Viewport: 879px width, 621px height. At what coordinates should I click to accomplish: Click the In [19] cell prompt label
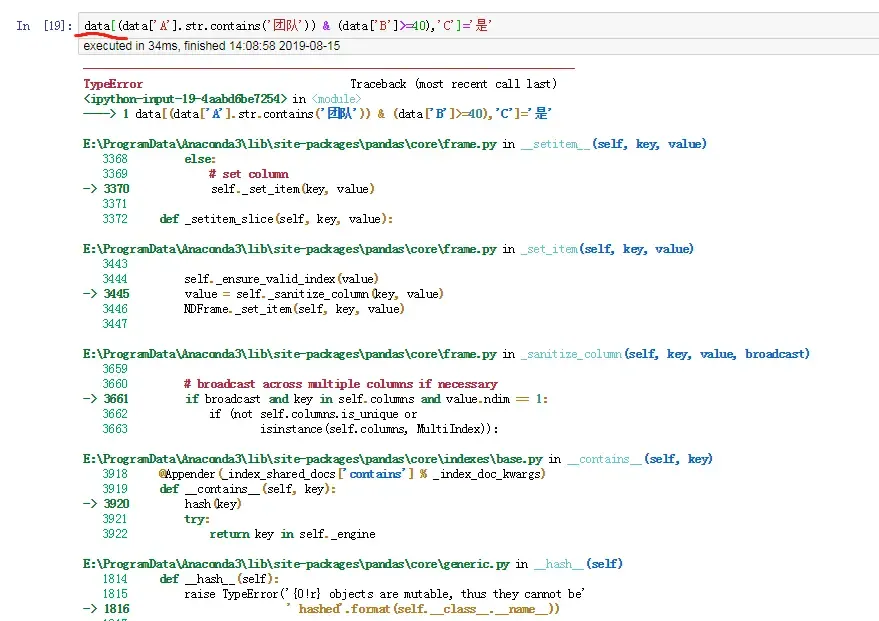(44, 26)
